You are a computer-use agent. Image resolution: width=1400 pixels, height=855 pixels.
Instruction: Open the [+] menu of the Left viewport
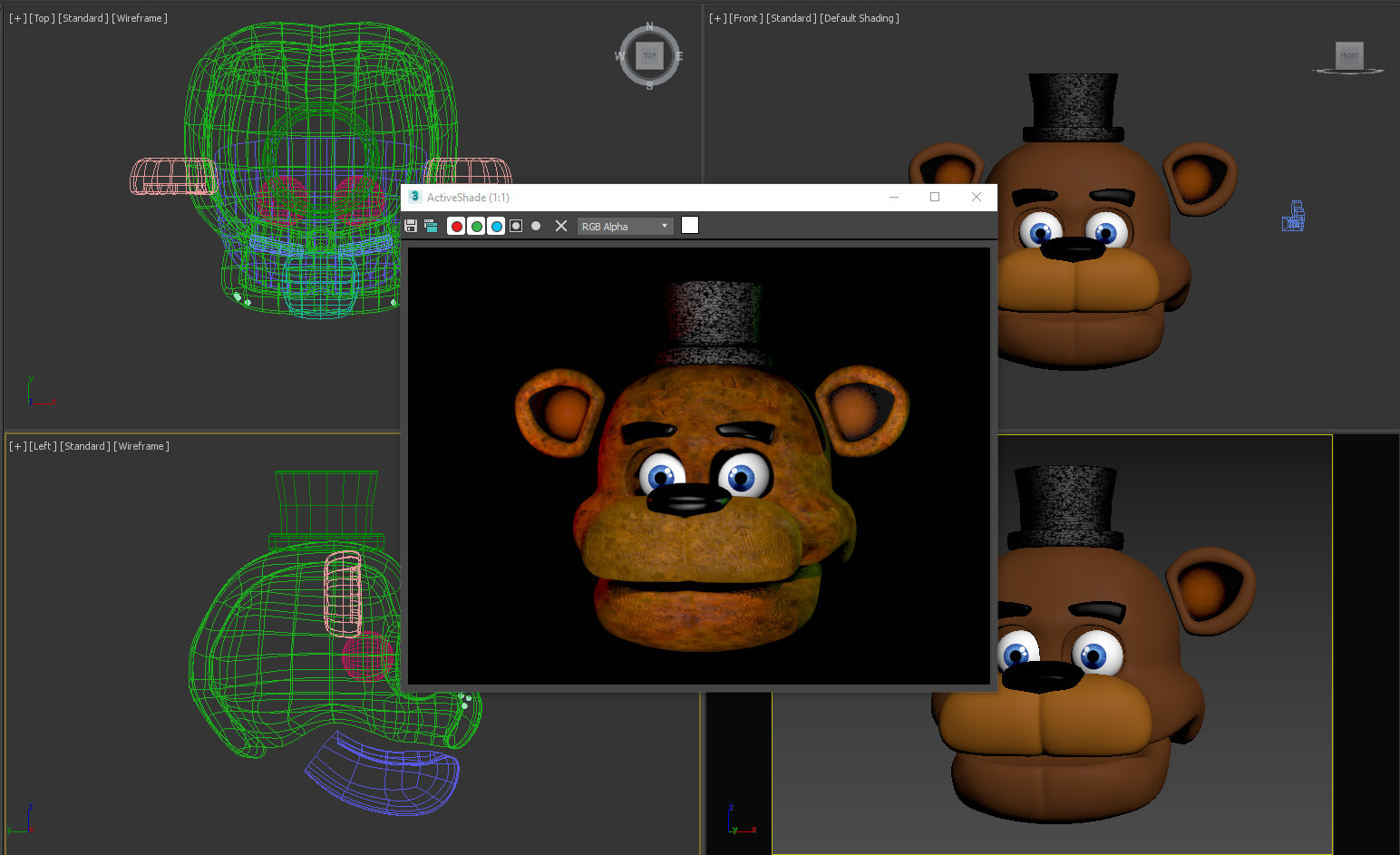point(17,446)
